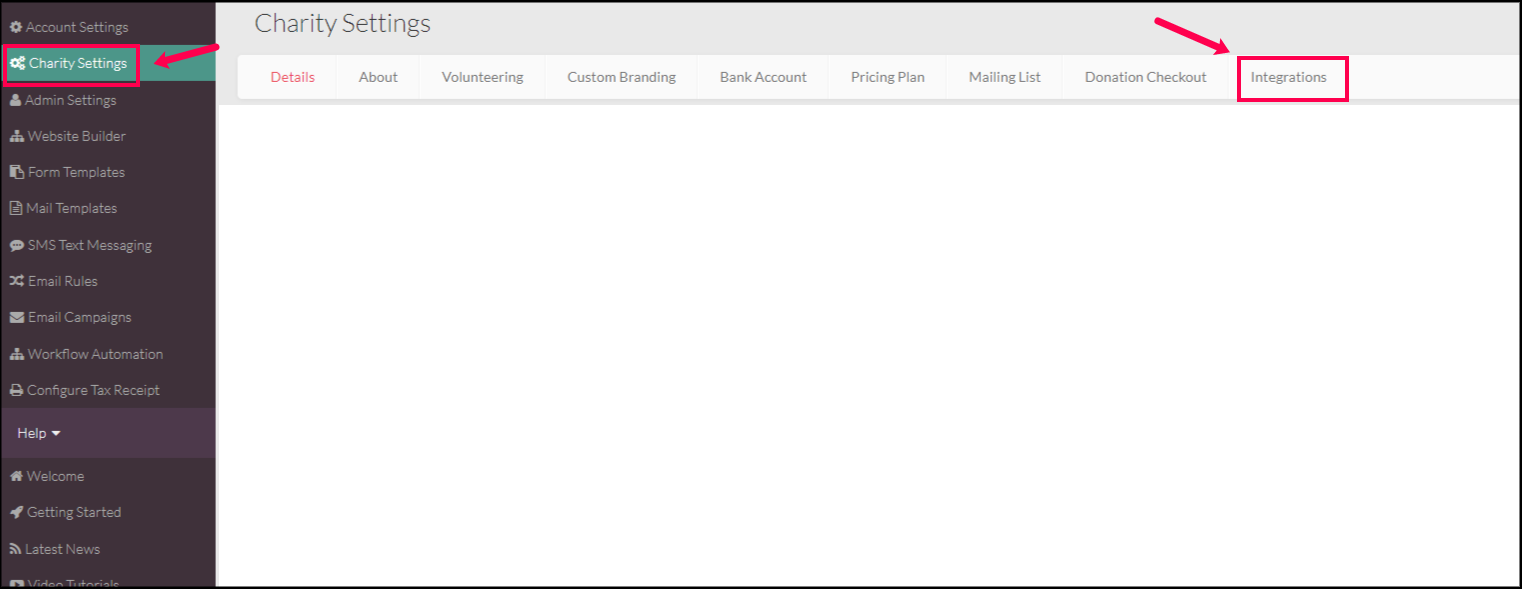This screenshot has width=1522, height=589.
Task: Open the Mailing List tab
Action: [x=1005, y=77]
